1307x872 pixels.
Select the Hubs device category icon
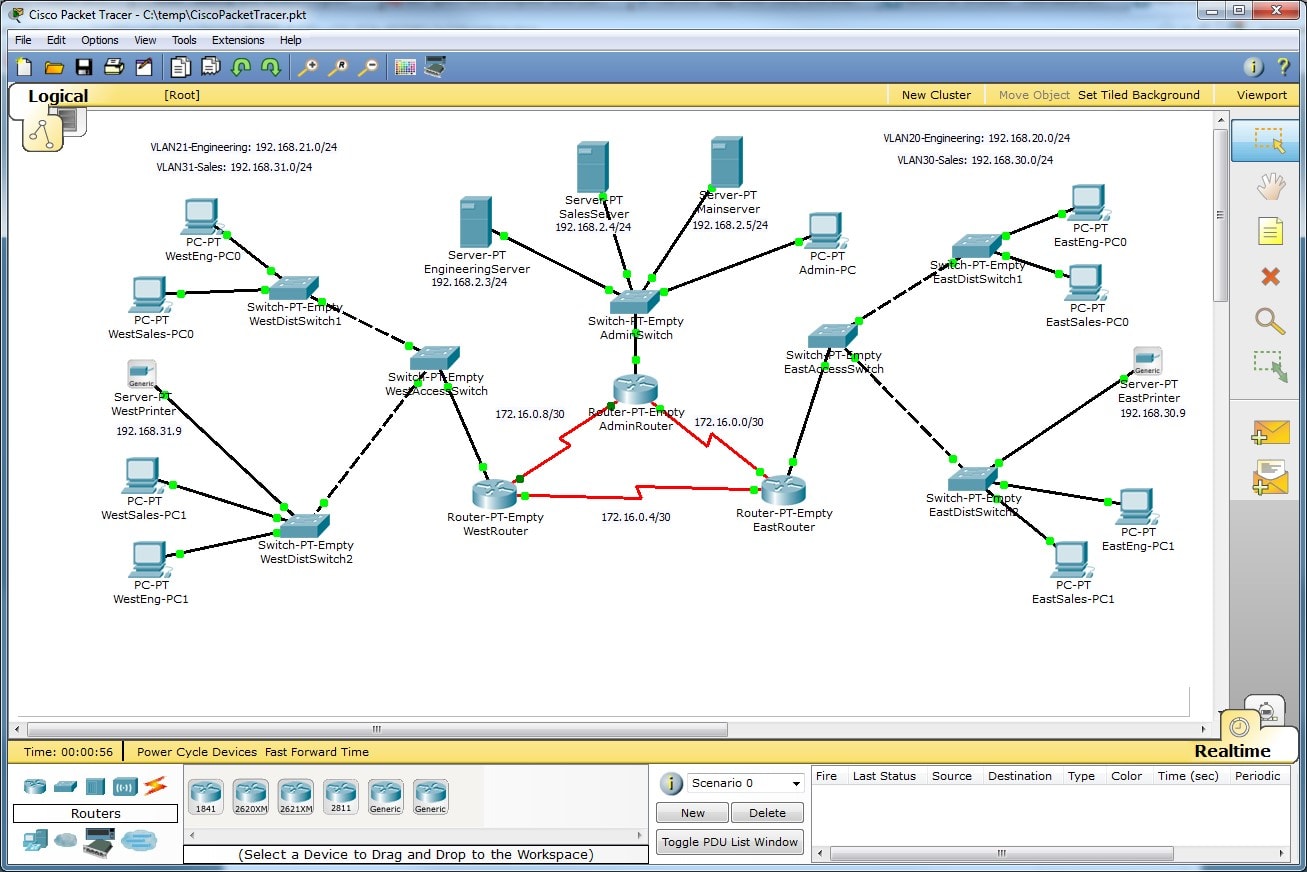(x=95, y=786)
